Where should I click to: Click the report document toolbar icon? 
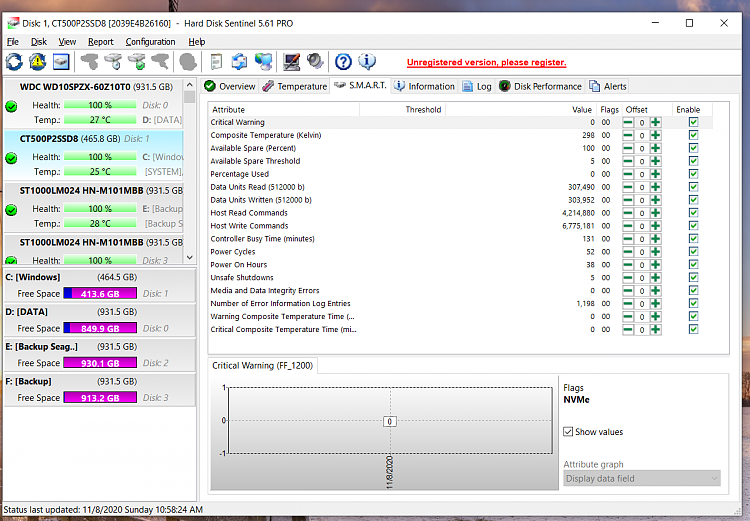(x=216, y=62)
